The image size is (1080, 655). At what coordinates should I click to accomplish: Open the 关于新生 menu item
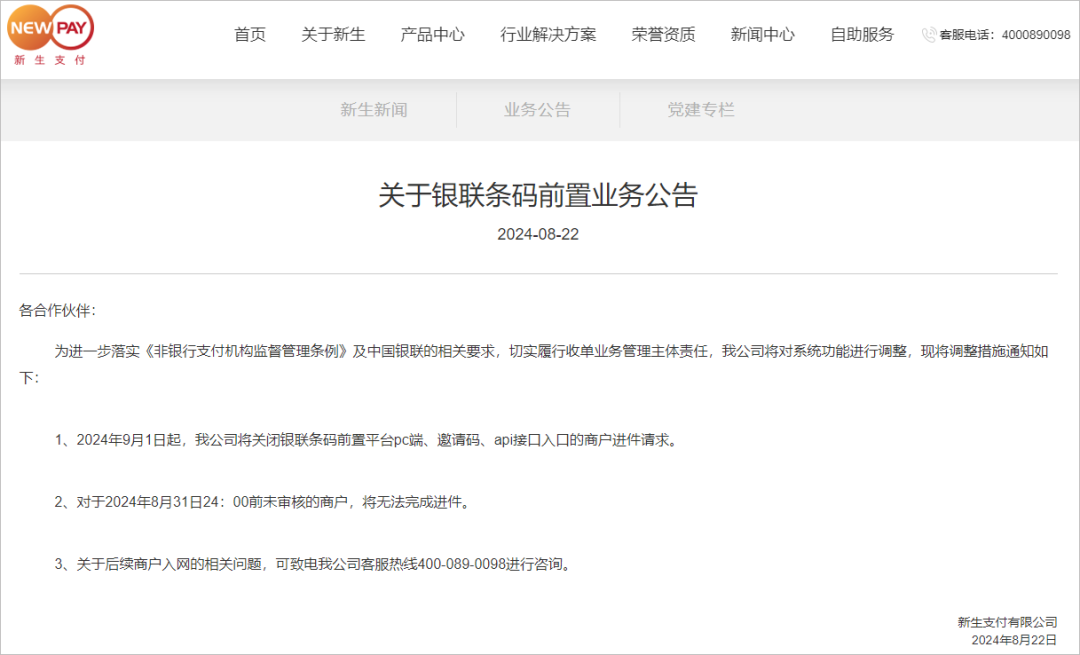coord(334,34)
